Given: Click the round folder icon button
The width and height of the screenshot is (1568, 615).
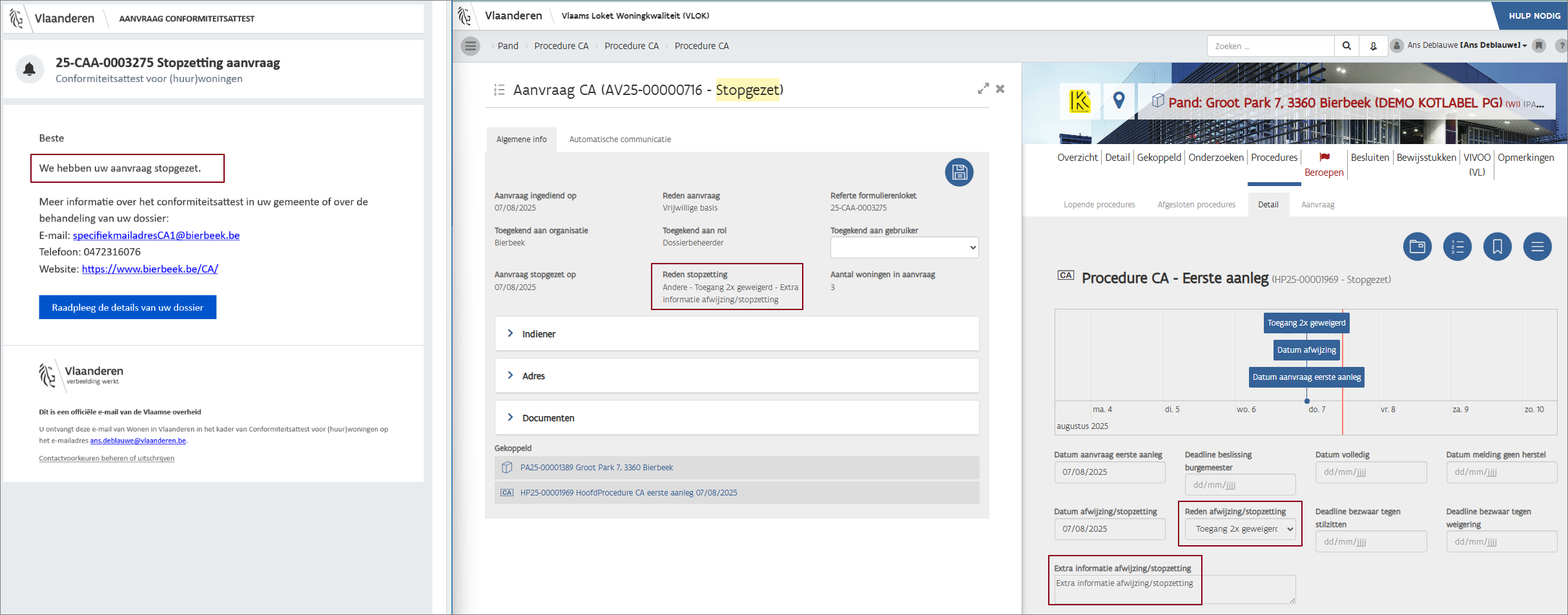Looking at the screenshot, I should click(x=1417, y=247).
